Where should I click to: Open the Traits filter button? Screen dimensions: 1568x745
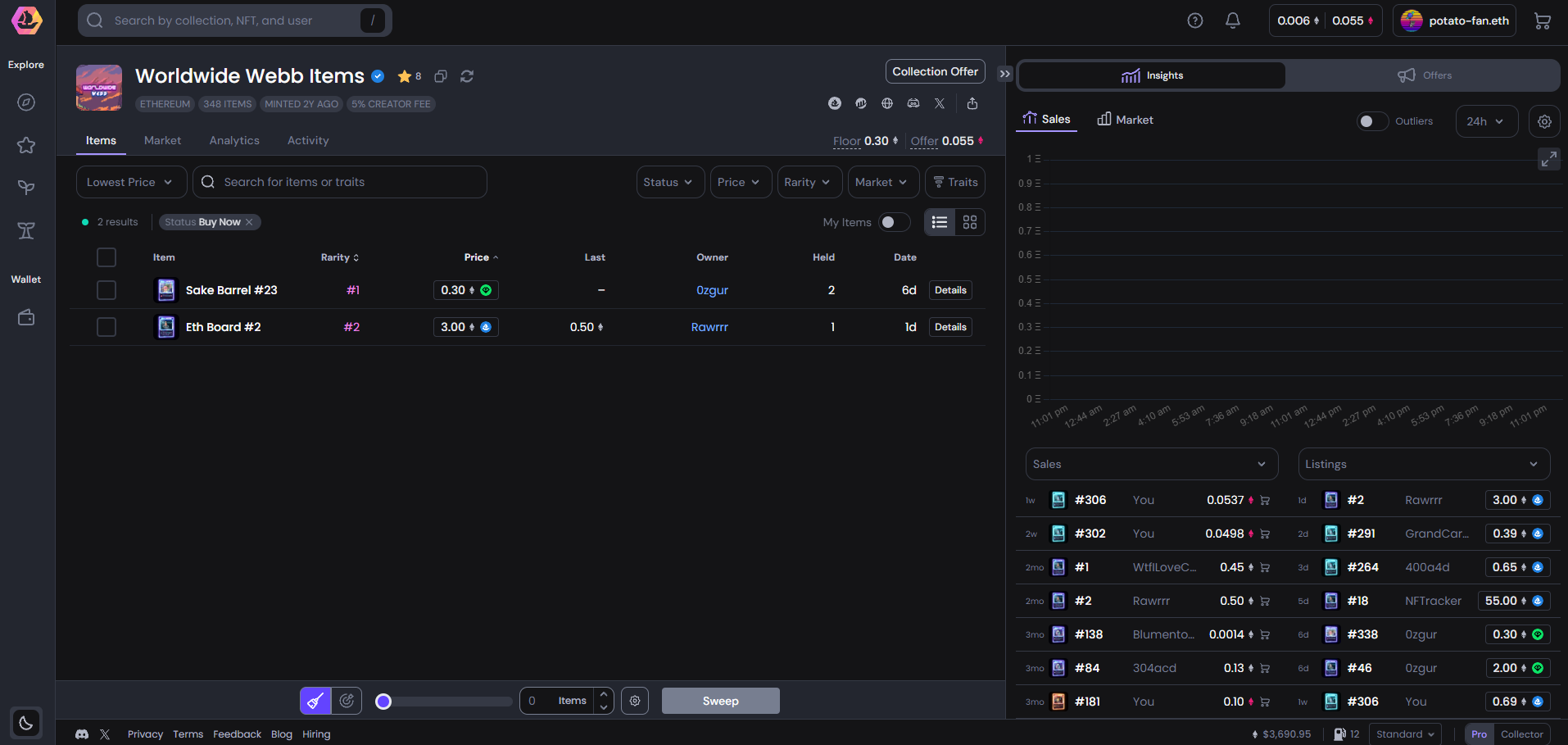[x=955, y=182]
